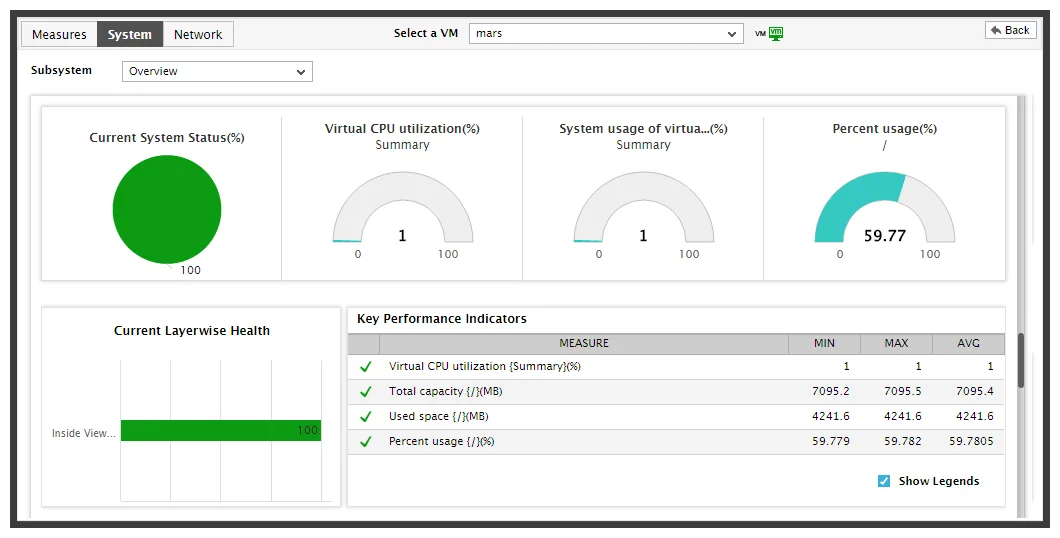Click the Virtual CPU utilization(%) gauge title
The image size is (1060, 538).
(x=402, y=128)
